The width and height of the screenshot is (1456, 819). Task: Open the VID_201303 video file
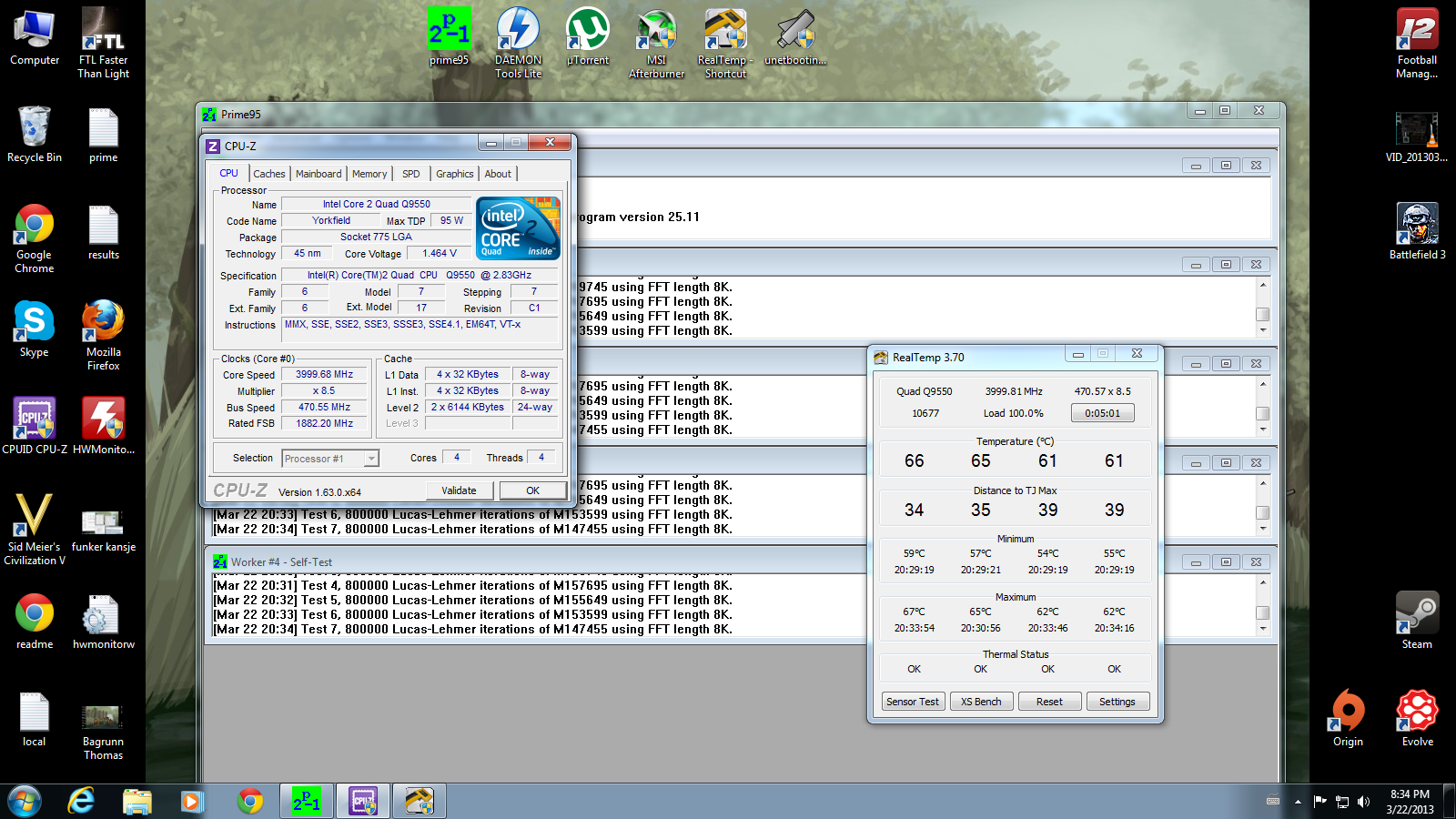pos(1417,135)
